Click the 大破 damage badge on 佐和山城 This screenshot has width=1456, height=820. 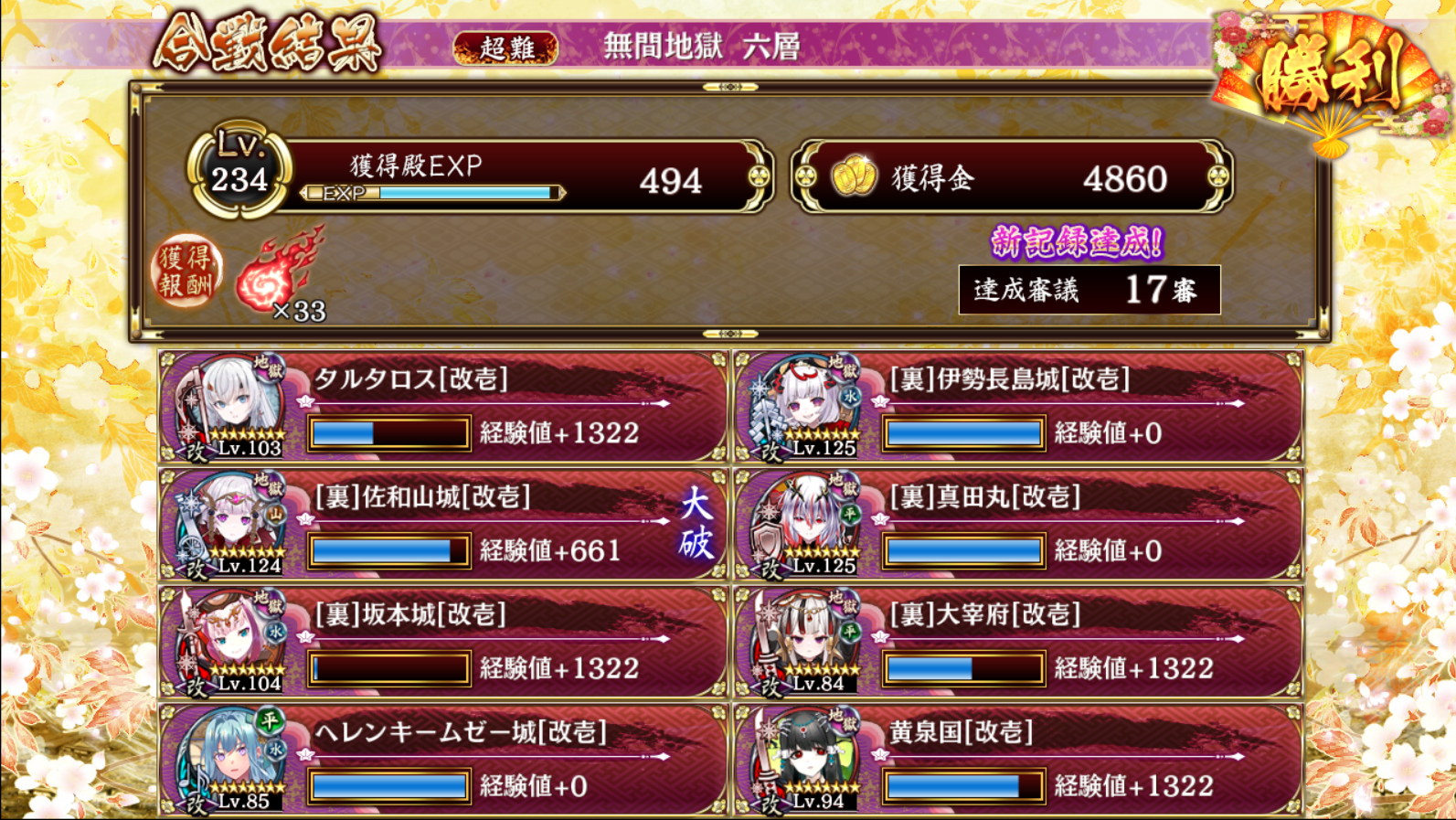pyautogui.click(x=696, y=523)
